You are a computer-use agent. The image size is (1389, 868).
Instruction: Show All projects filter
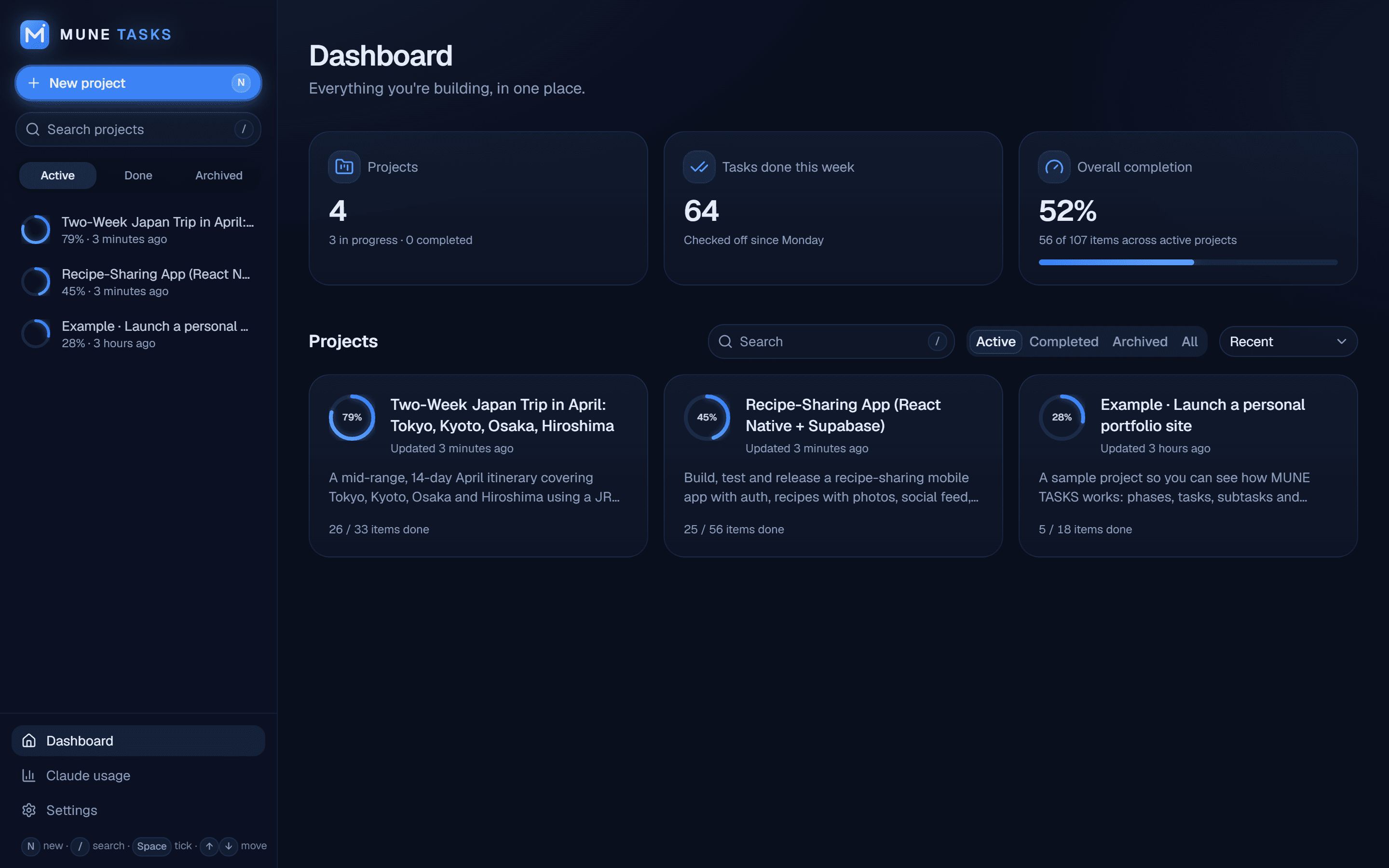tap(1189, 341)
